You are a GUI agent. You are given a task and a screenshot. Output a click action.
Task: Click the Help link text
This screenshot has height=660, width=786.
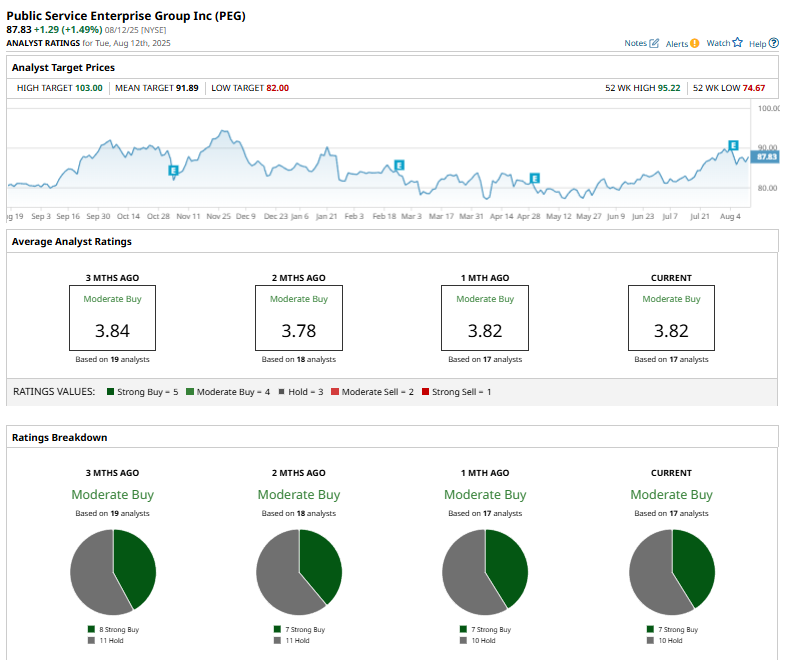pyautogui.click(x=757, y=44)
